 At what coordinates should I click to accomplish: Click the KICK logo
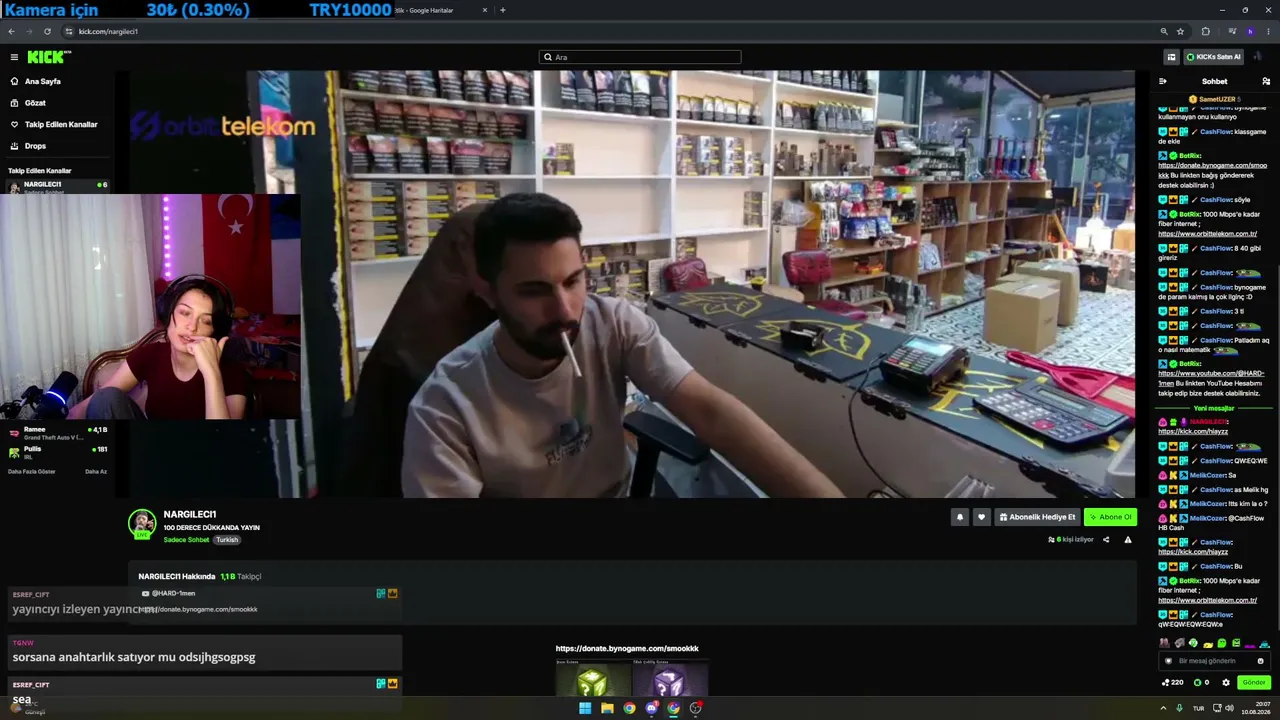[48, 57]
